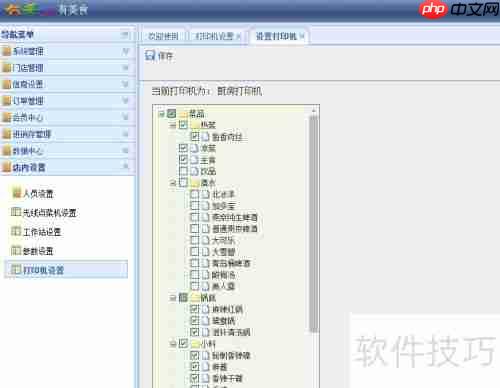Check the 饮品 checkbox

tap(183, 171)
